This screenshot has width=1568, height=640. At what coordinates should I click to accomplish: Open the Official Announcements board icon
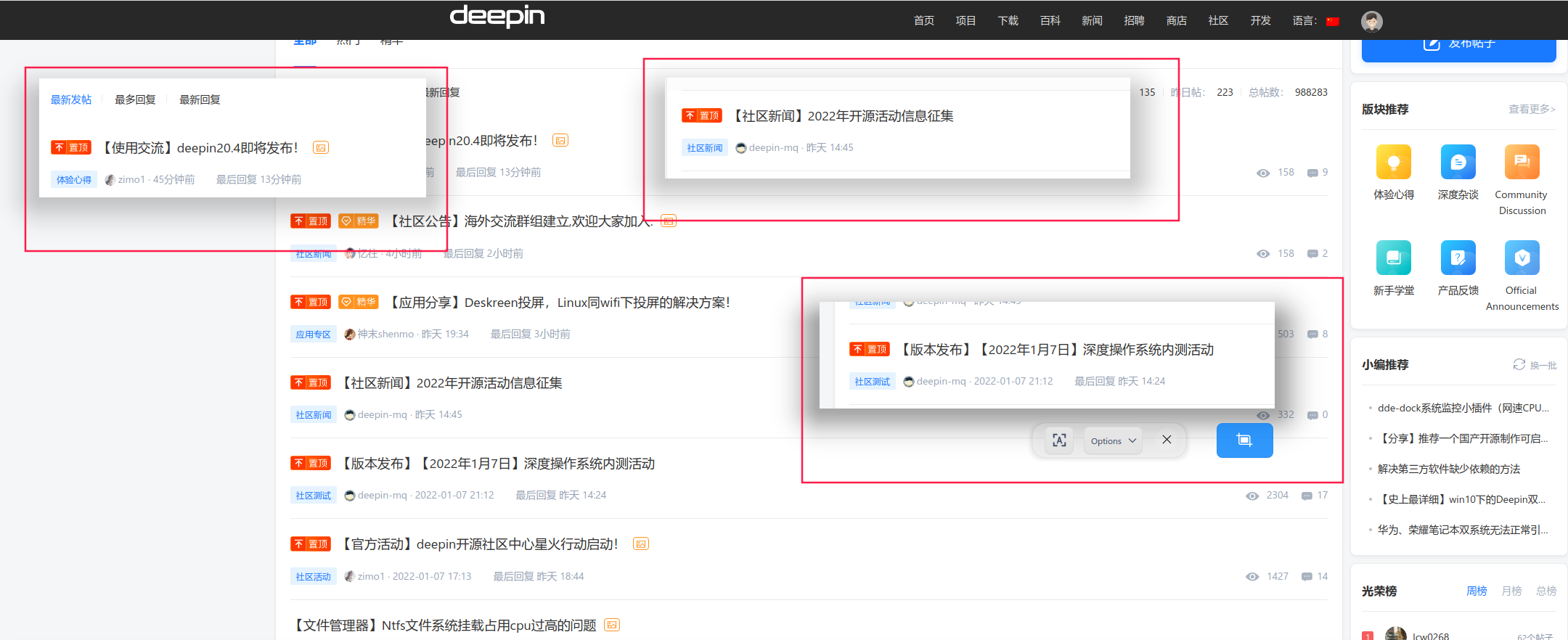(x=1522, y=258)
